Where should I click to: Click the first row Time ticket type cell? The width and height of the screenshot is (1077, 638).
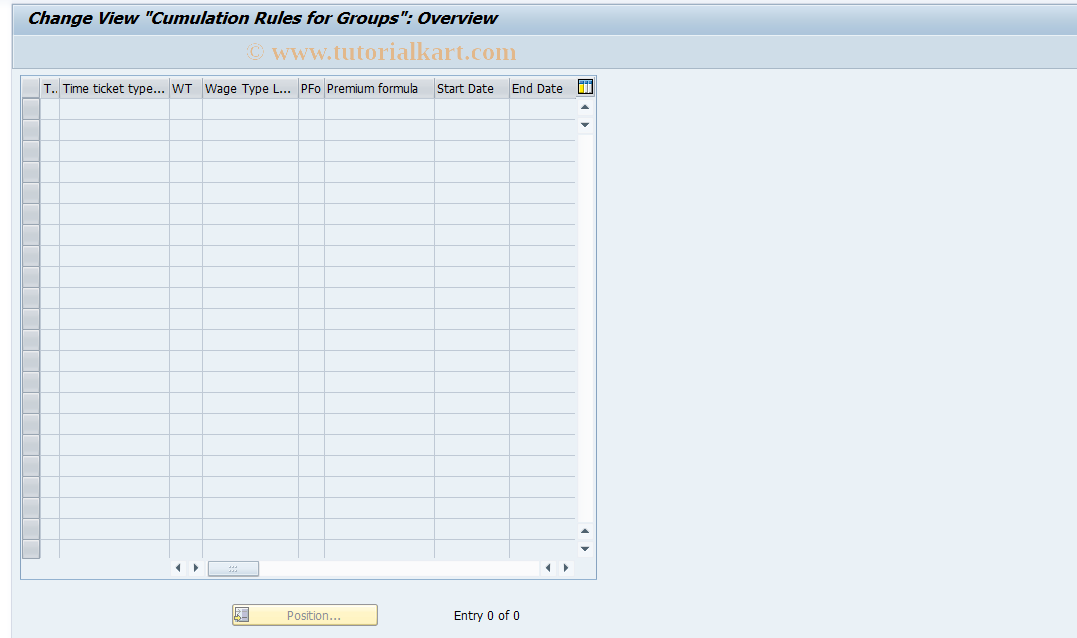115,109
